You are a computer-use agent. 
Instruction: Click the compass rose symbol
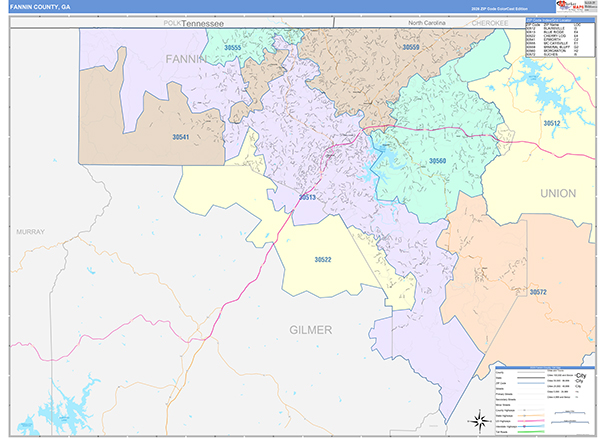pos(479,421)
